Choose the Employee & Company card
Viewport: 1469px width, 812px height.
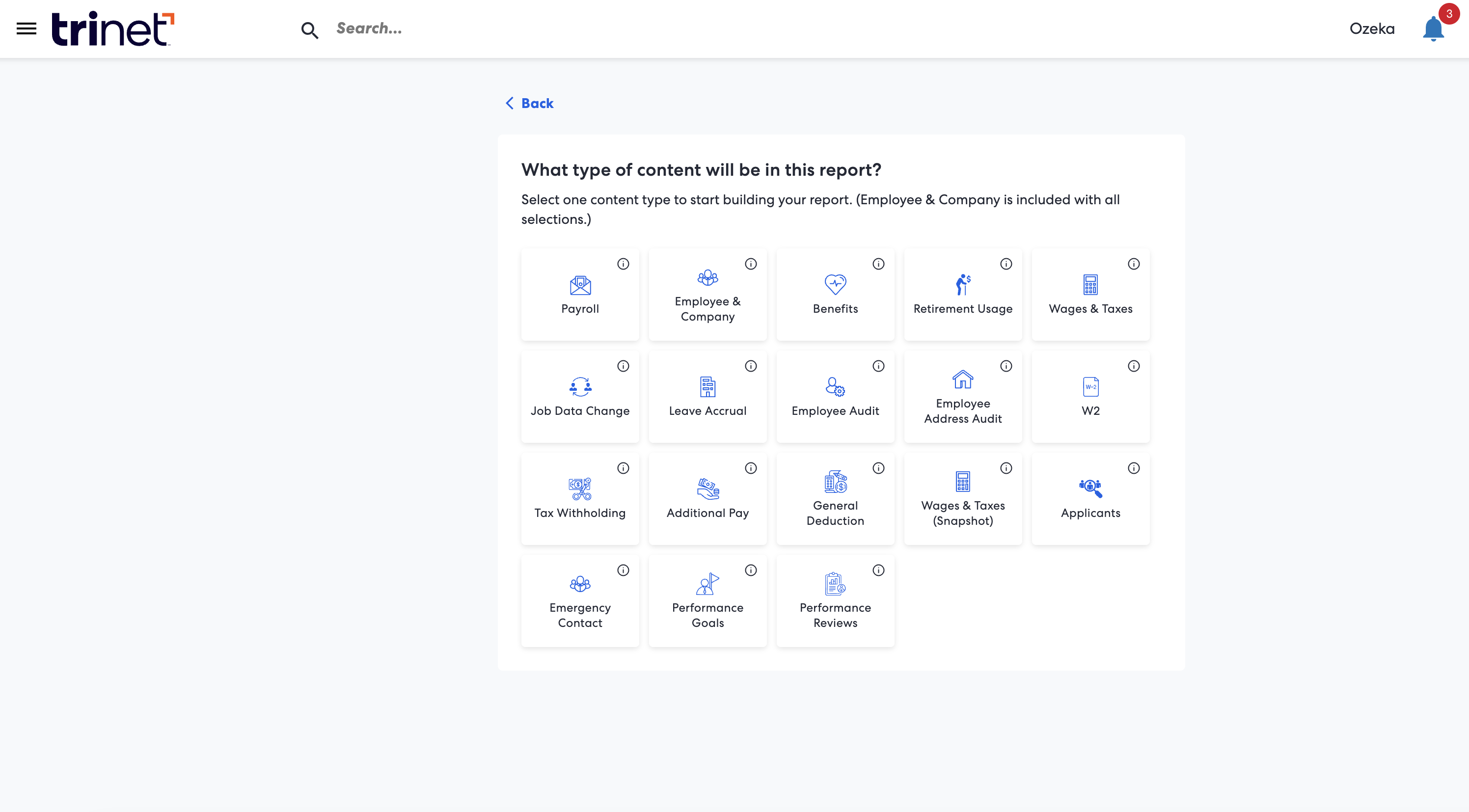(x=707, y=295)
